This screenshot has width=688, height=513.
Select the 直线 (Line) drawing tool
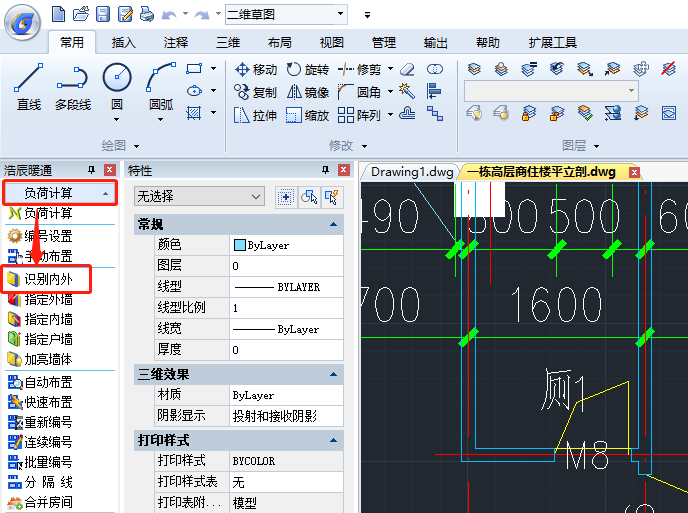point(28,86)
